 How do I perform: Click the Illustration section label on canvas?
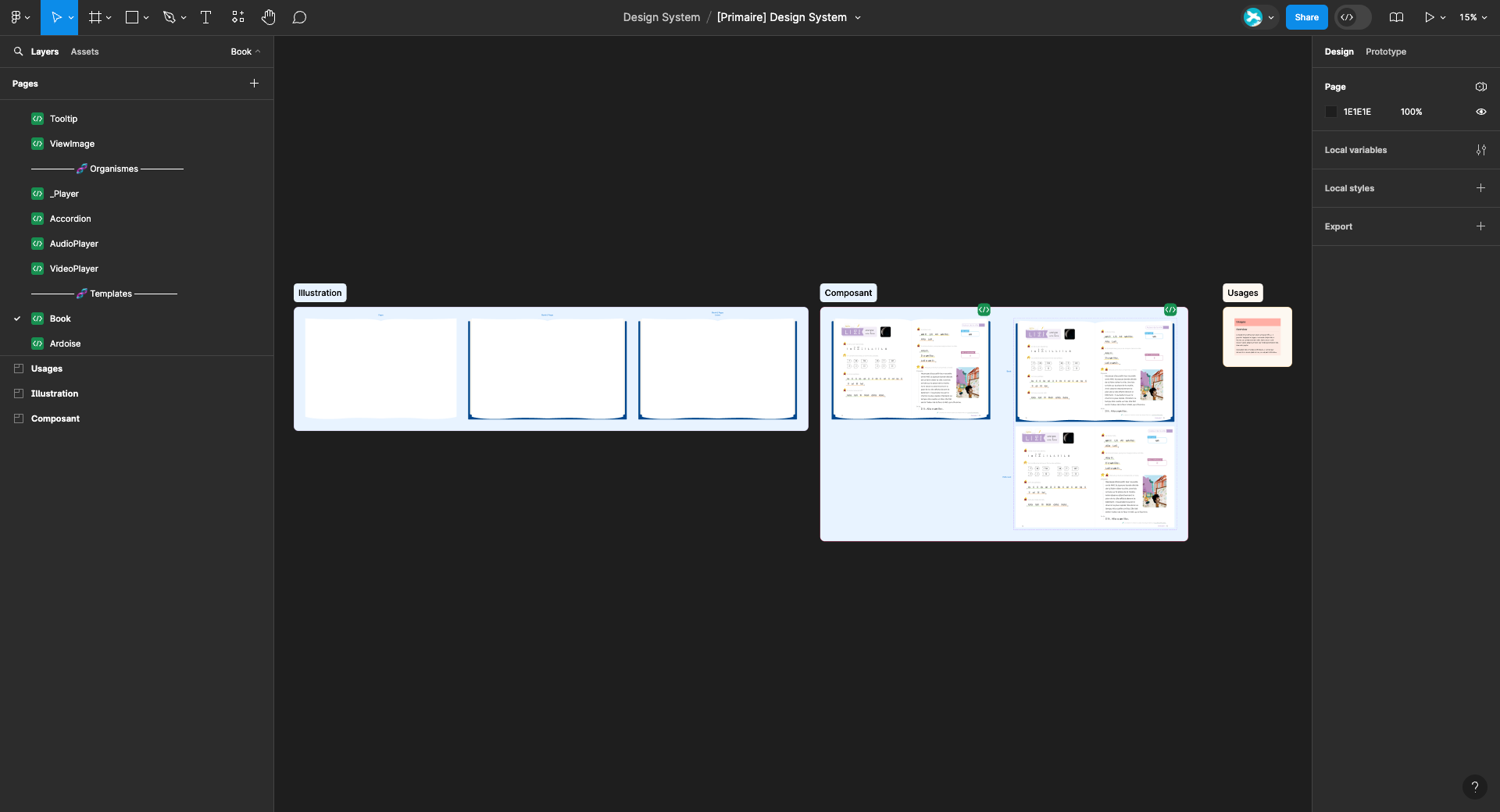(320, 293)
